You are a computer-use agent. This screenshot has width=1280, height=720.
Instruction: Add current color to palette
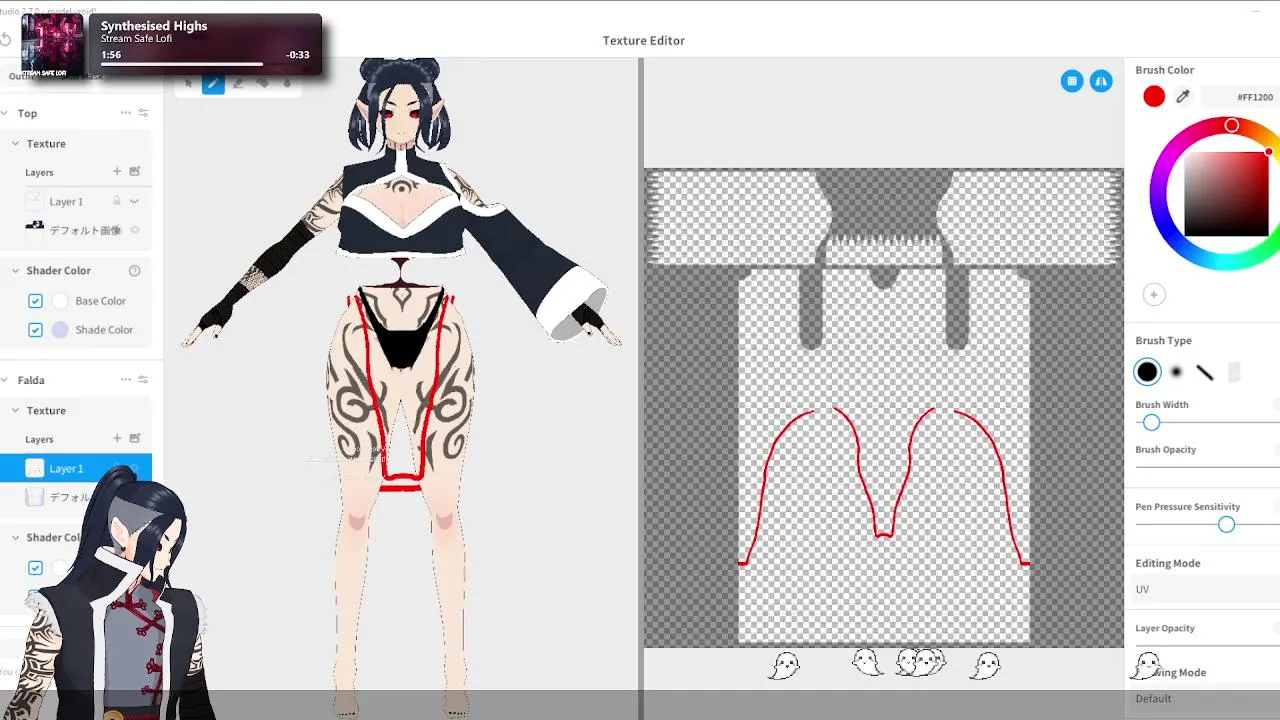pos(1154,295)
